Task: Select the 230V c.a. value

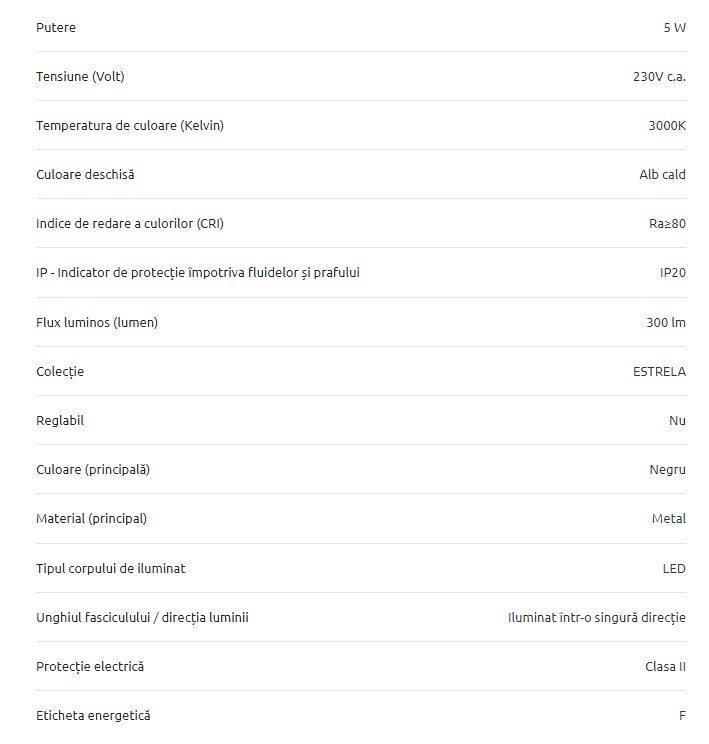Action: point(659,76)
